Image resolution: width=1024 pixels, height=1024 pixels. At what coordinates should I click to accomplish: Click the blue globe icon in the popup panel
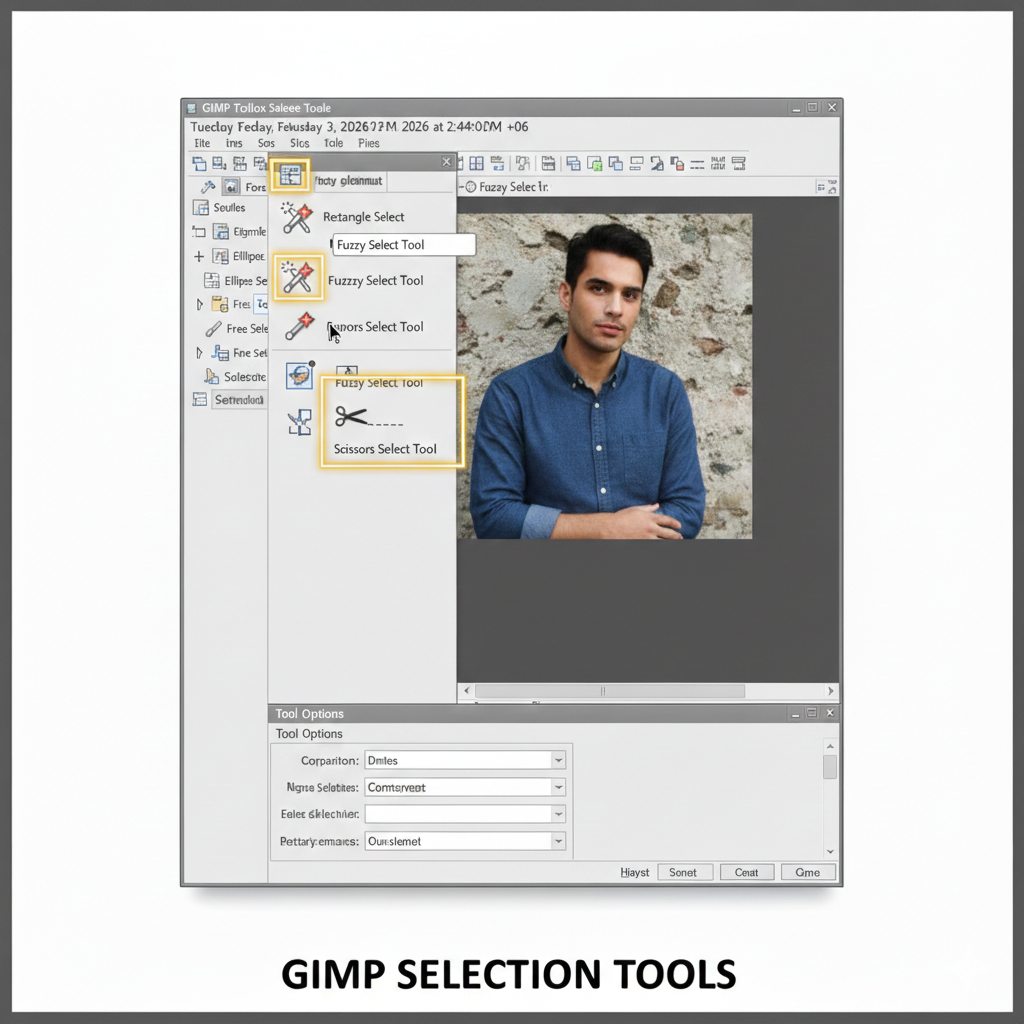[300, 376]
